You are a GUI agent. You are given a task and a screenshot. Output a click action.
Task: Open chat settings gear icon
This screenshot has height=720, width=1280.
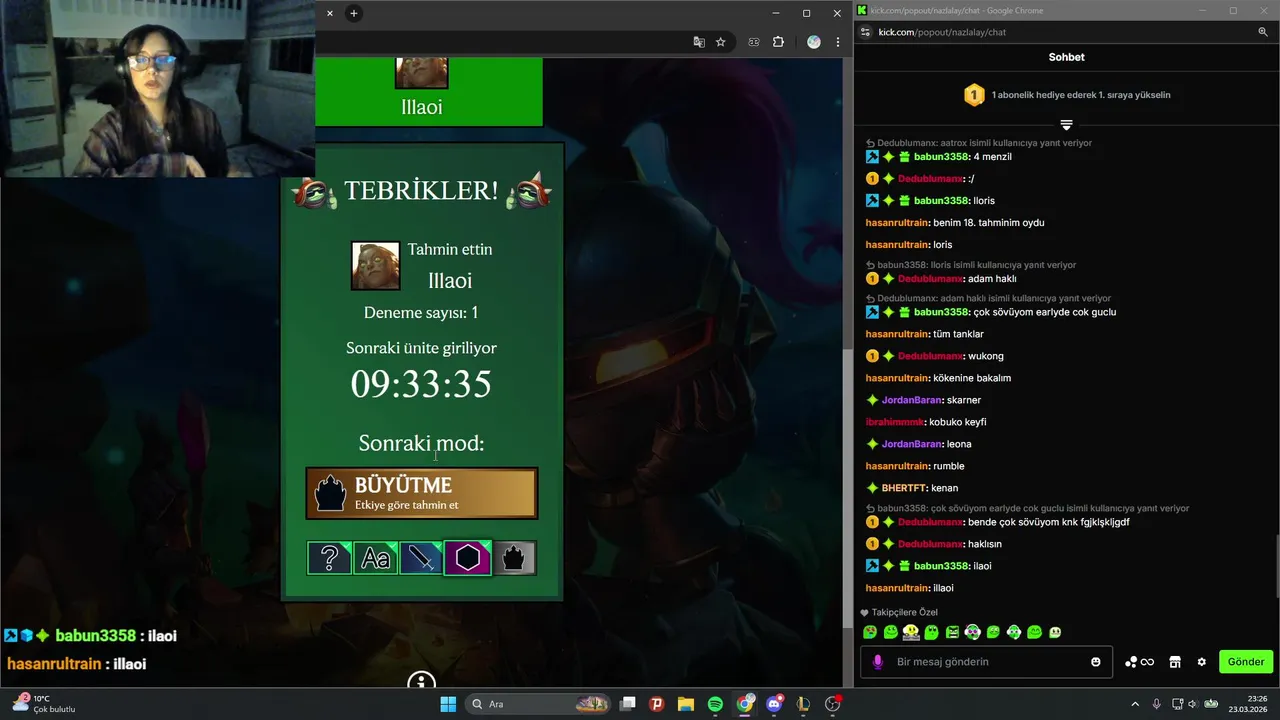[1202, 662]
